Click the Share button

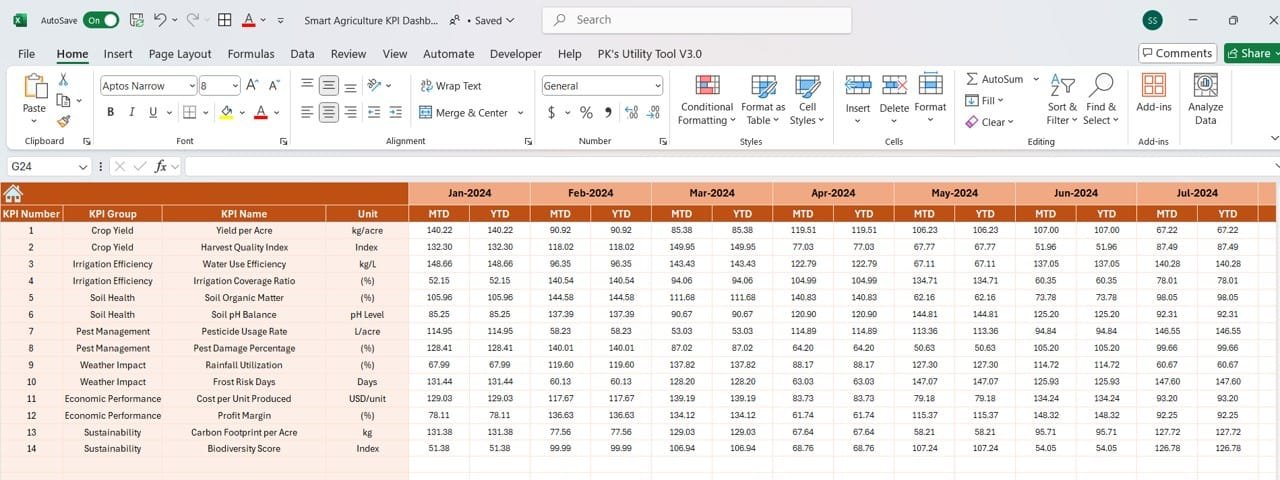[x=1251, y=53]
